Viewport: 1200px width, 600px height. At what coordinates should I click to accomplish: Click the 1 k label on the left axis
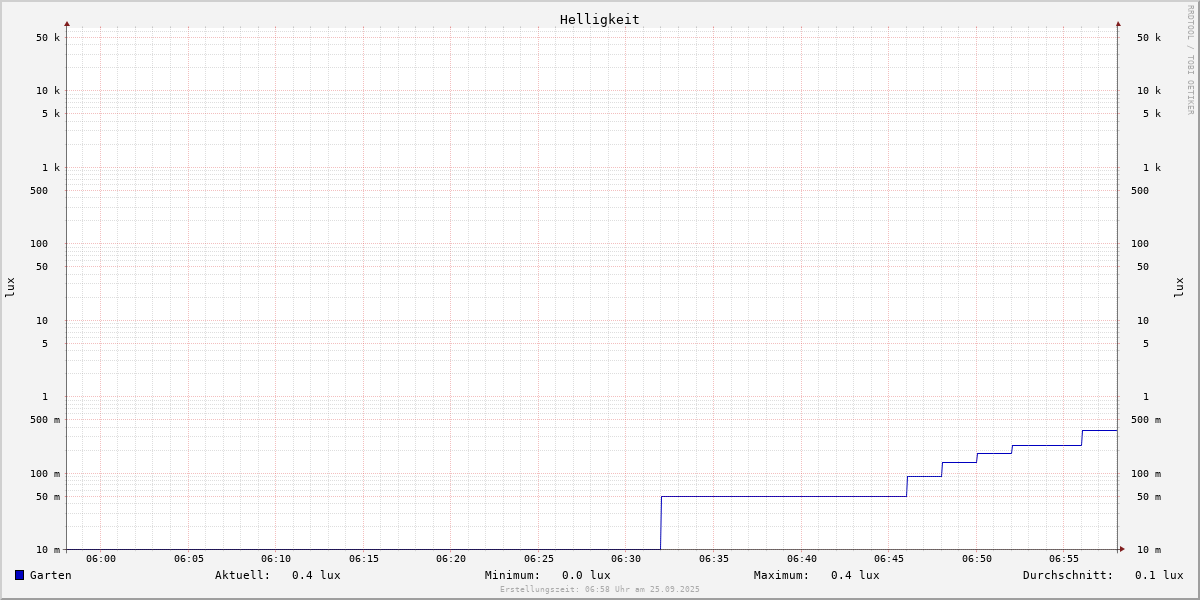[x=50, y=167]
